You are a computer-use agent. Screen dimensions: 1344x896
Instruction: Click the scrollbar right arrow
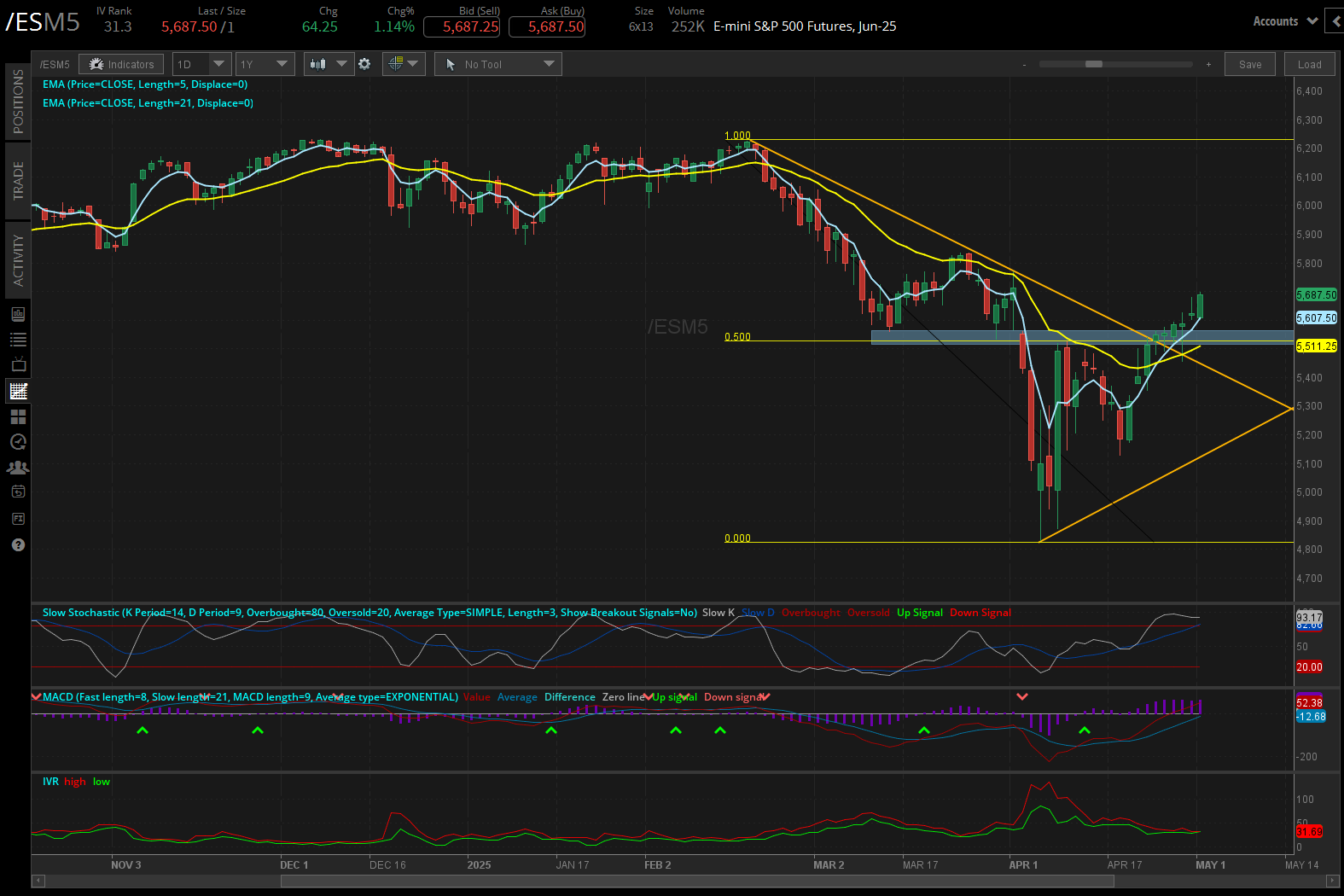(1330, 881)
